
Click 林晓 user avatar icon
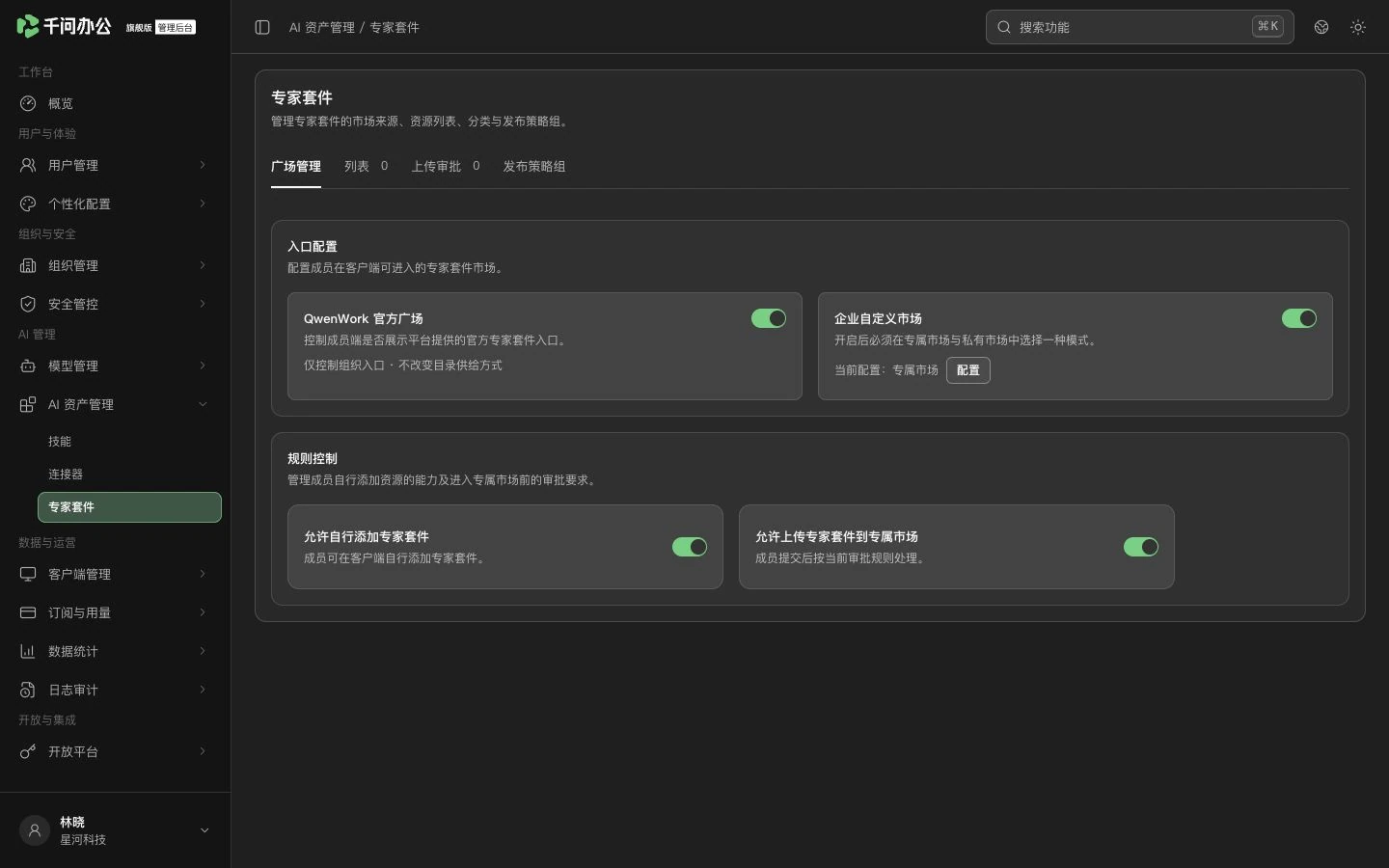pyautogui.click(x=35, y=830)
